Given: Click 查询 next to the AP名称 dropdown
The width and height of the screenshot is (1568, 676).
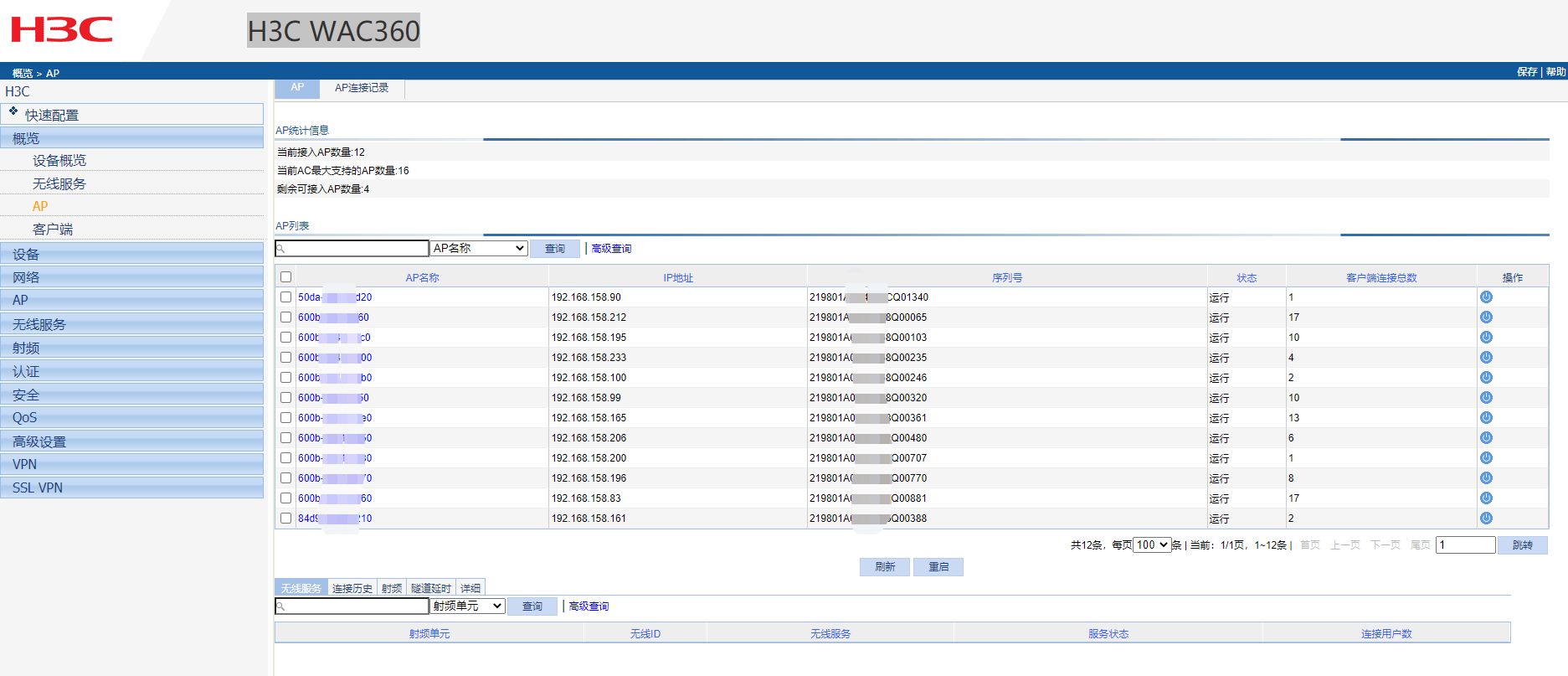Looking at the screenshot, I should [555, 249].
